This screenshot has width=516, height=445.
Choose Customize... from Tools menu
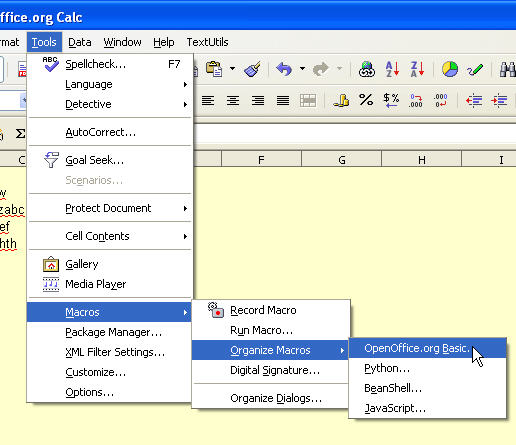point(110,372)
